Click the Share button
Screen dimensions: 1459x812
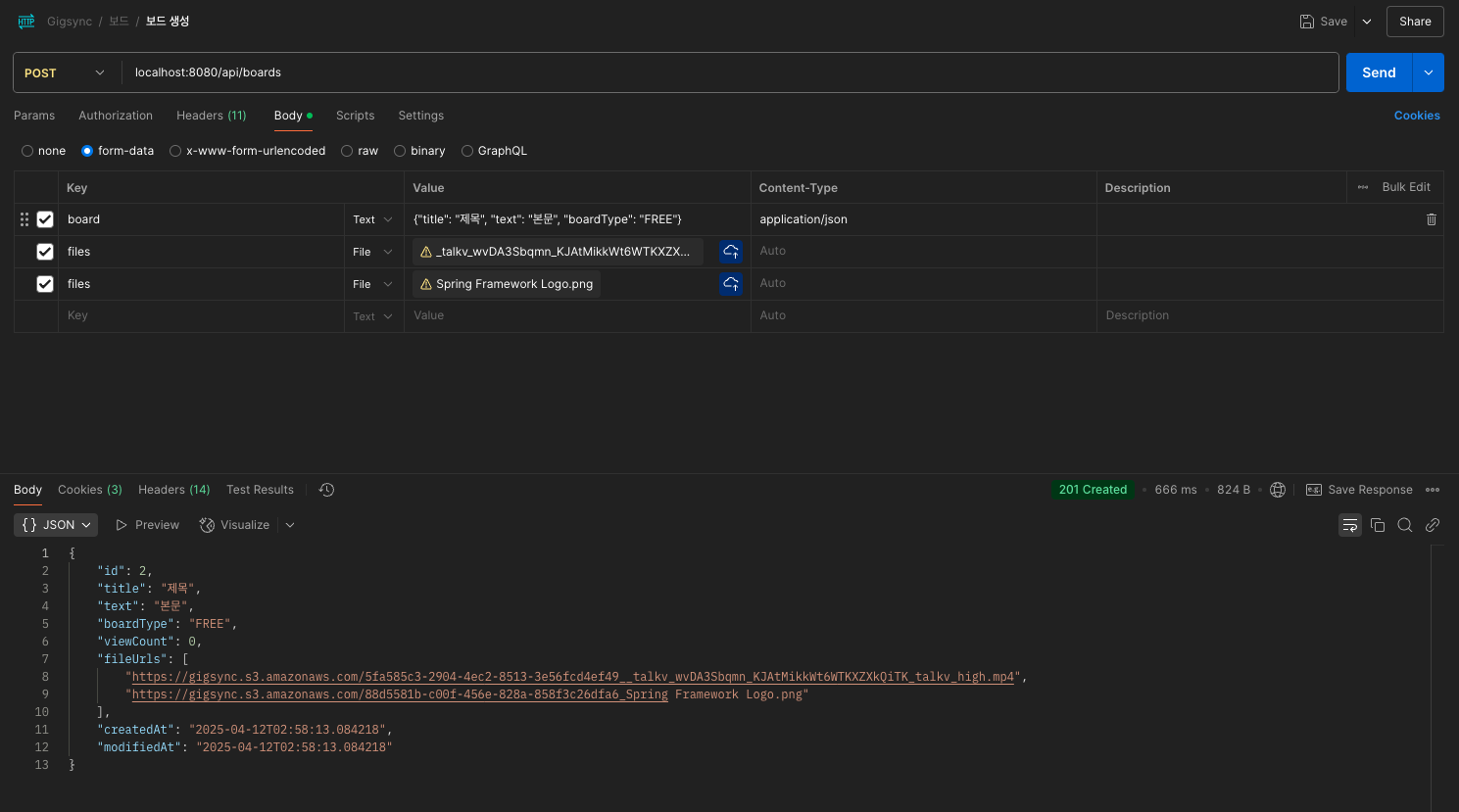[x=1415, y=22]
